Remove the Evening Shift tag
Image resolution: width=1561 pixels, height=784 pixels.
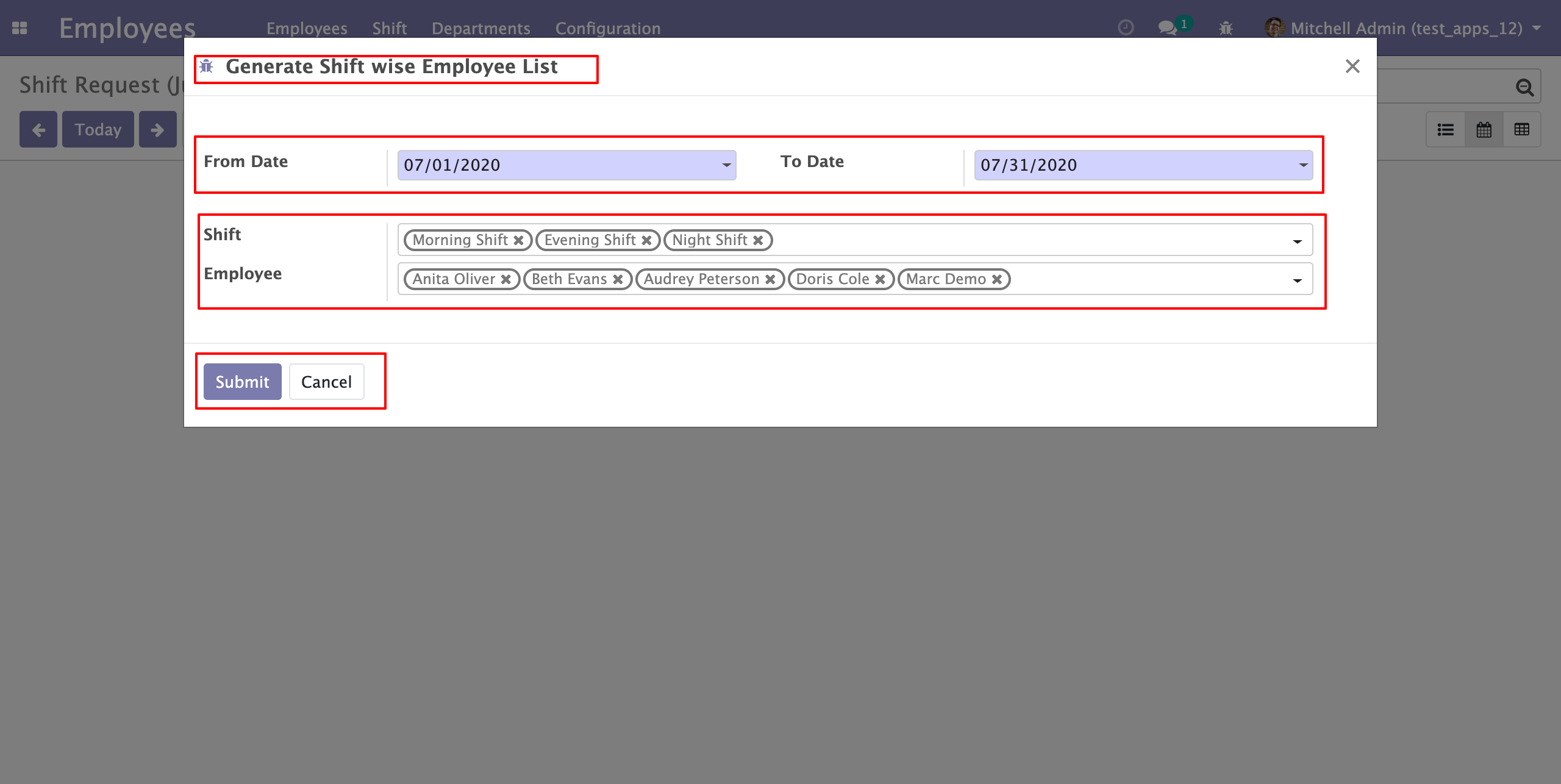[x=647, y=240]
